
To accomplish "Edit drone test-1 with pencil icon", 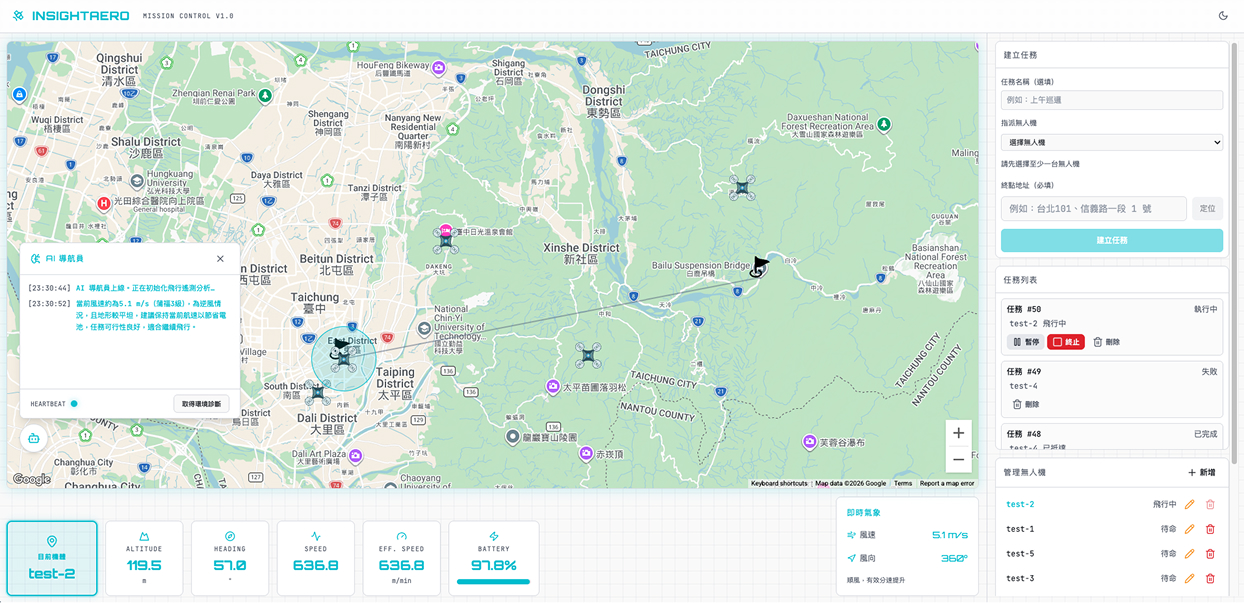I will pos(1189,529).
